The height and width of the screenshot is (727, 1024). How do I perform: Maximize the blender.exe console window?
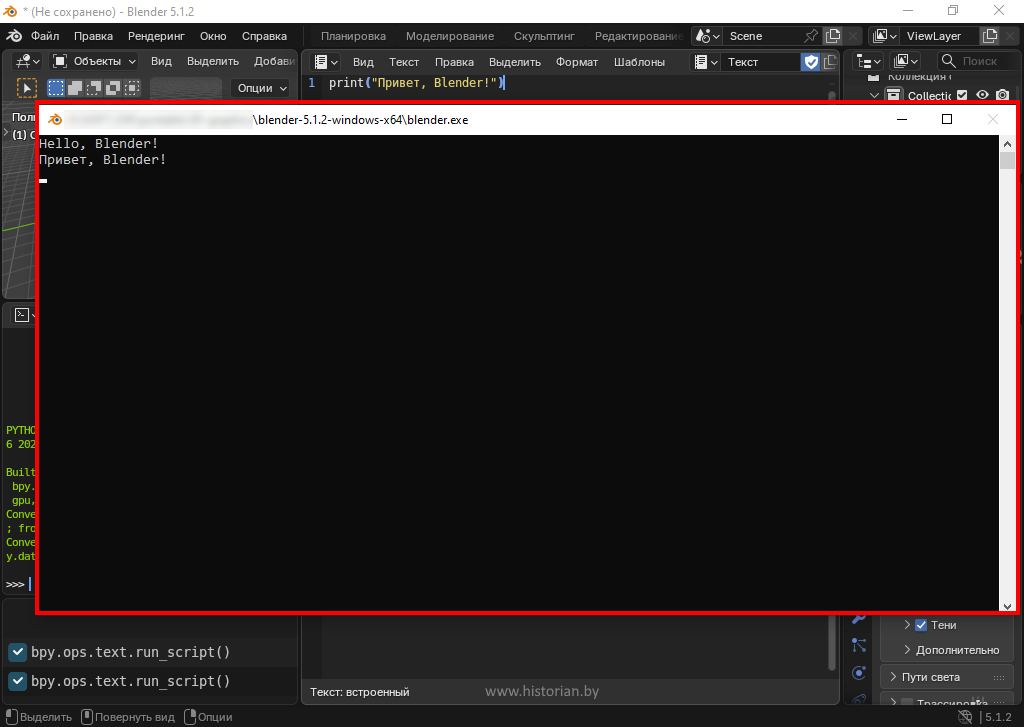pos(947,119)
